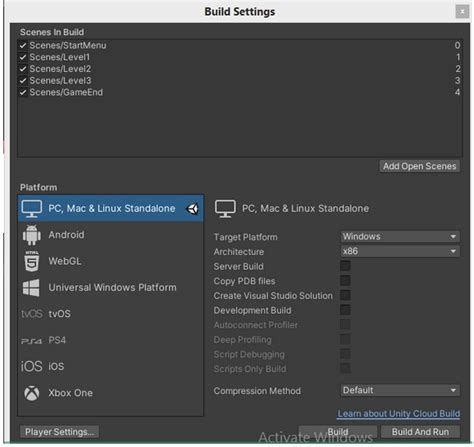
Task: Select the tvOS platform label
Action: pyautogui.click(x=60, y=314)
